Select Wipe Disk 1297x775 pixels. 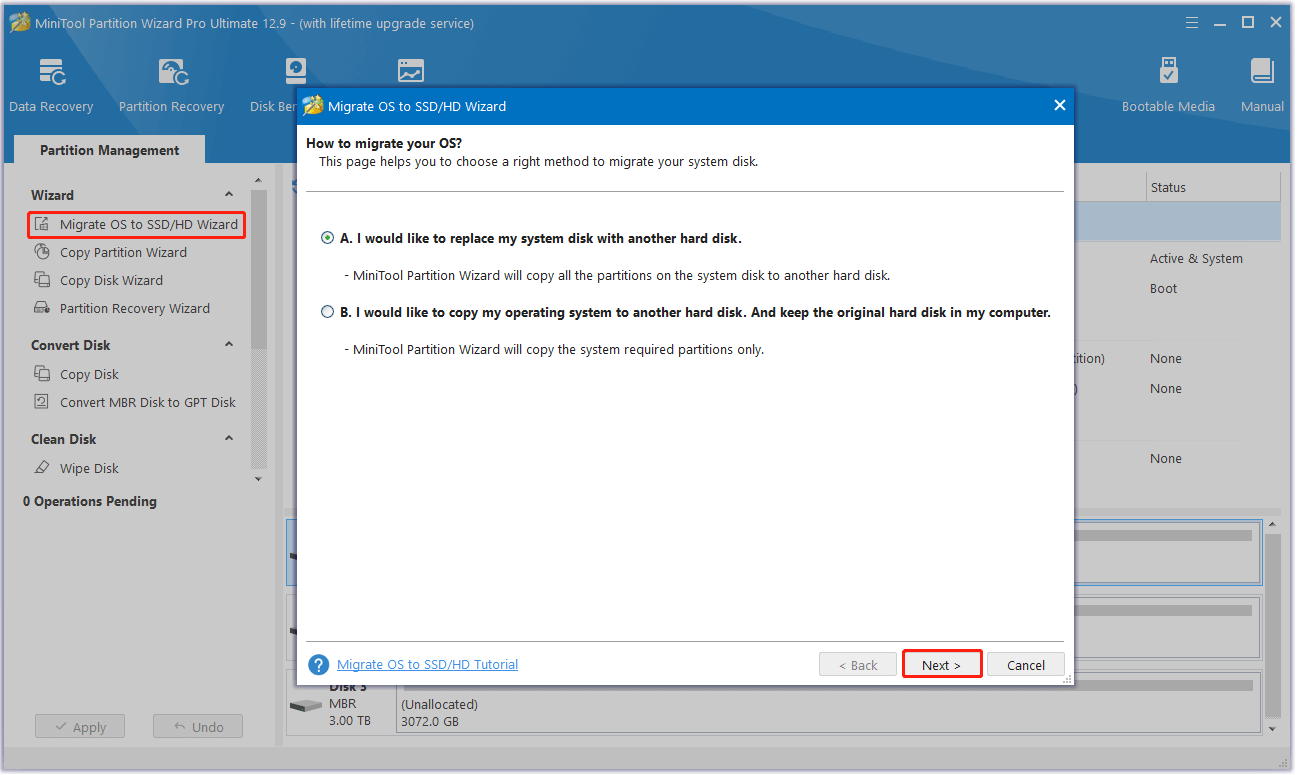coord(89,468)
